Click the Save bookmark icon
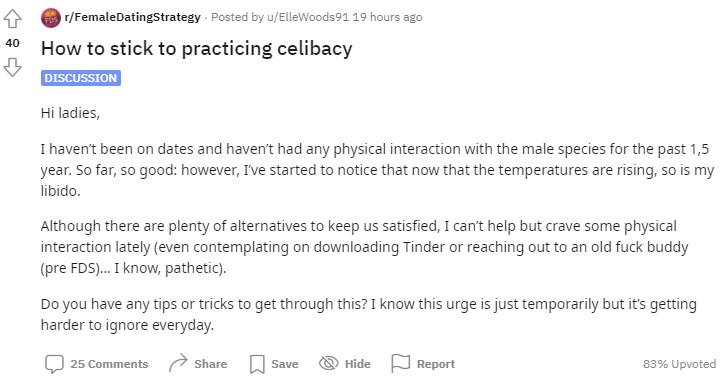 coord(257,364)
